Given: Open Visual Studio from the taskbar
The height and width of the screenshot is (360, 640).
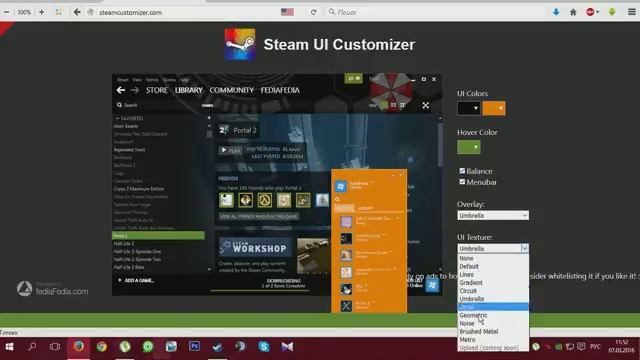Looking at the screenshot, I should point(287,347).
